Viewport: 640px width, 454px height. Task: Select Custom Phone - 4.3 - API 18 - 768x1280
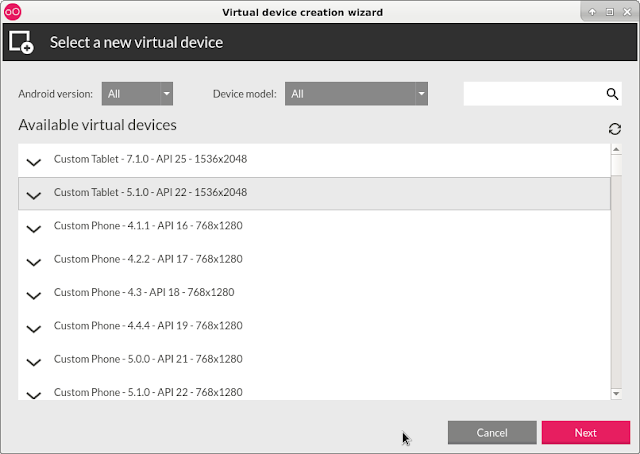314,293
